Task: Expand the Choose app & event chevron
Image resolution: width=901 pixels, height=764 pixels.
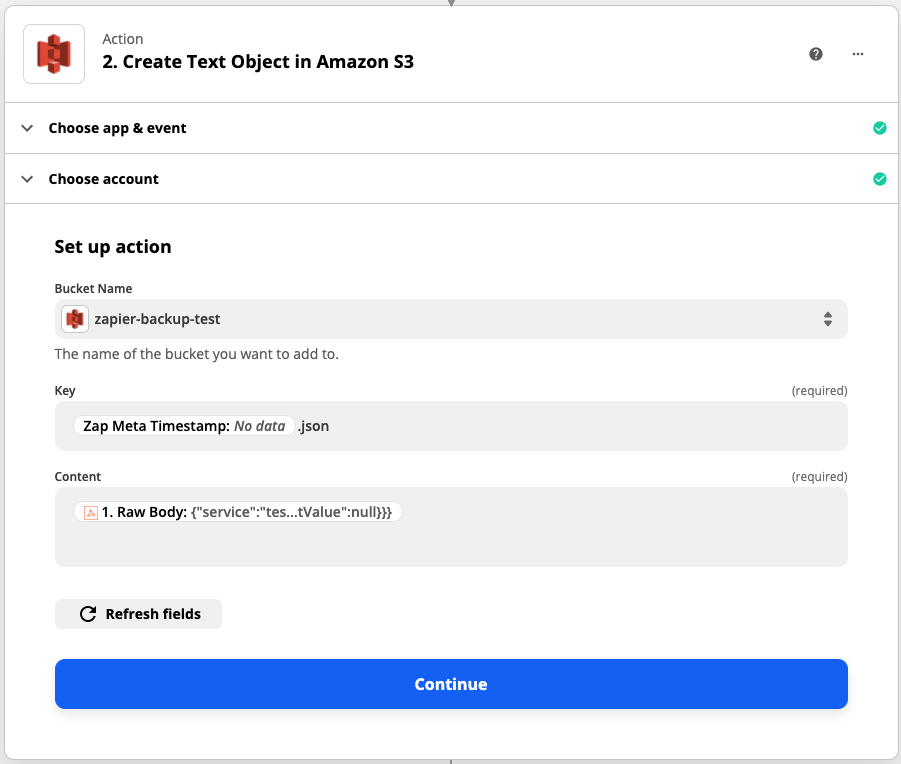Action: pos(28,128)
